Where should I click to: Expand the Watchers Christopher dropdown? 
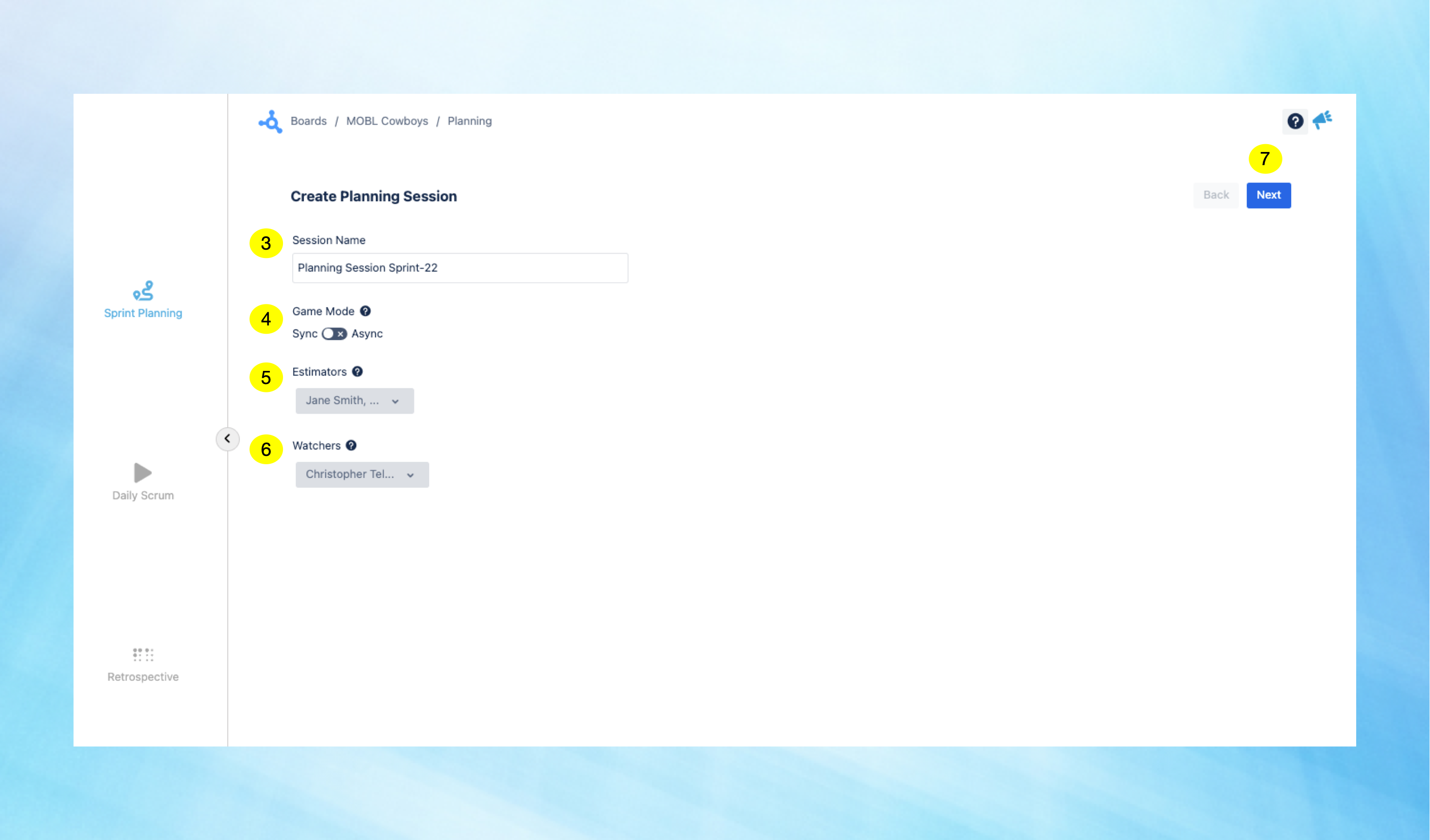(x=362, y=474)
